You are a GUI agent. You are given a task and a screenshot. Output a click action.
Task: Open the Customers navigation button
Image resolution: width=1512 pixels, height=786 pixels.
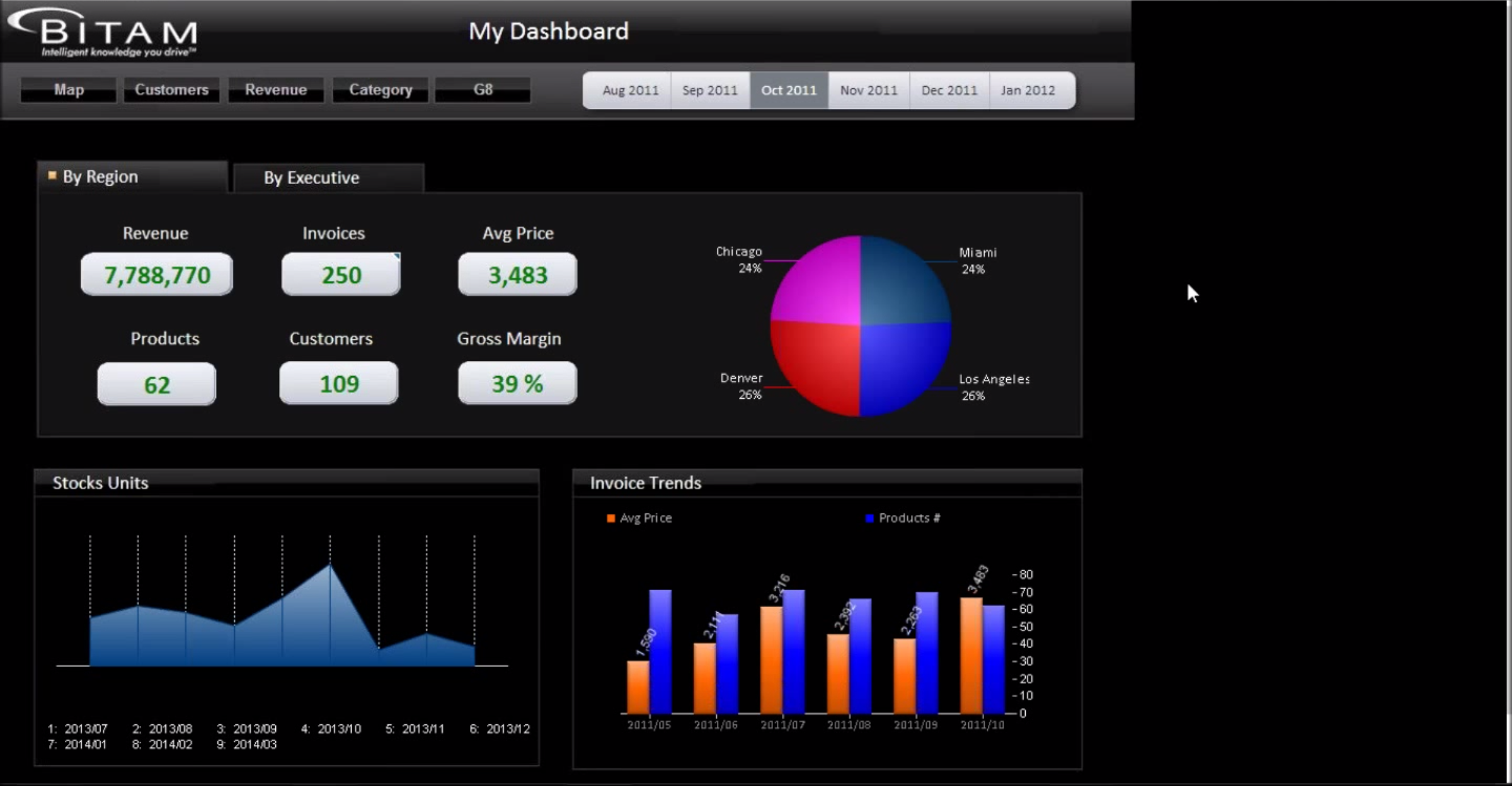point(171,90)
